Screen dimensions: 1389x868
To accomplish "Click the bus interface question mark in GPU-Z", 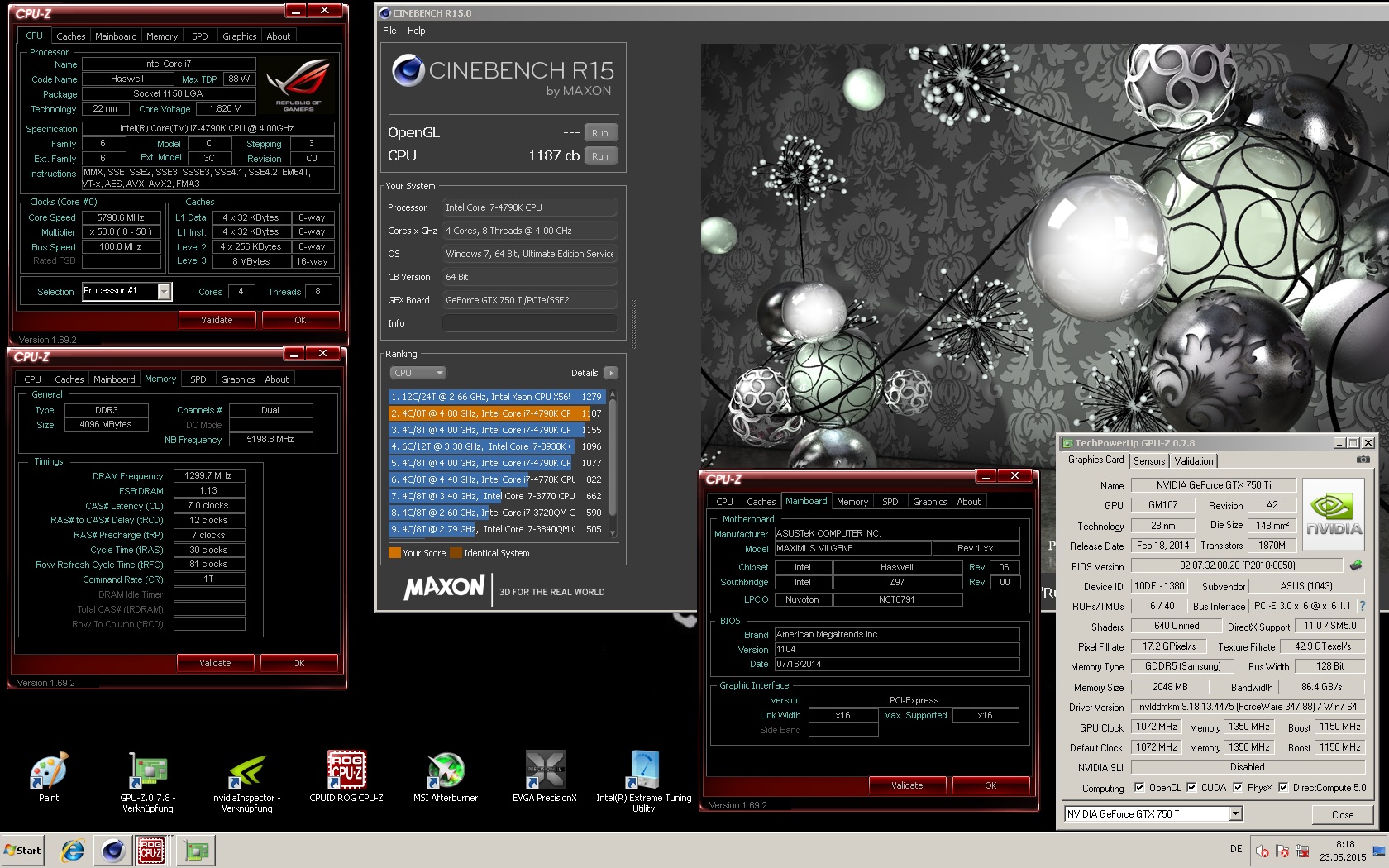I will point(1363,606).
